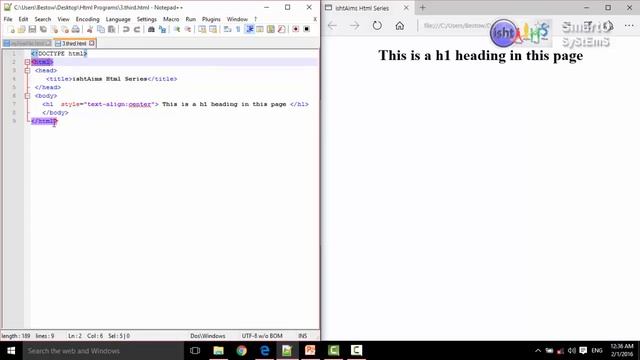Click the Zoom Out toolbar icon
Image resolution: width=640 pixels, height=360 pixels.
click(x=188, y=29)
